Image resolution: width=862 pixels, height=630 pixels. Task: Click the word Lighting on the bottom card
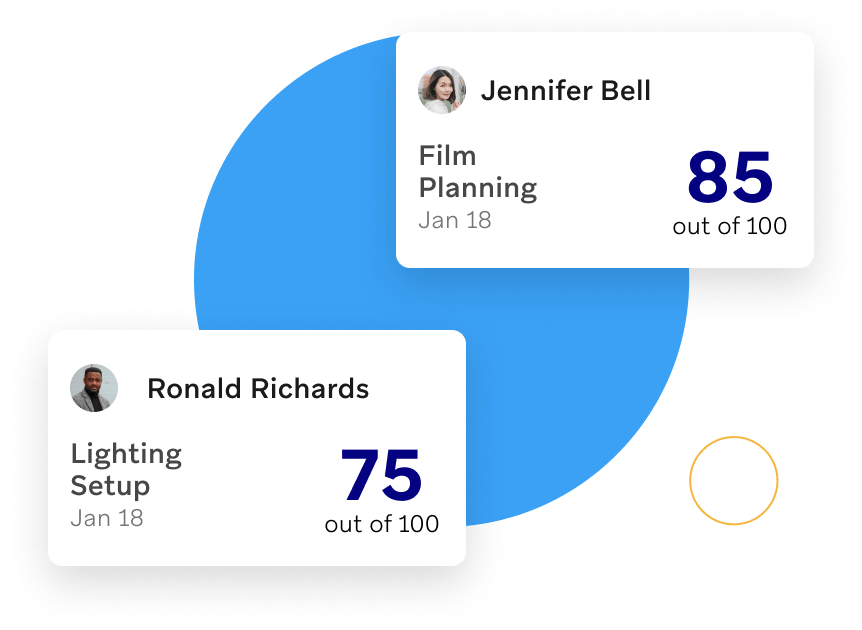coord(126,455)
